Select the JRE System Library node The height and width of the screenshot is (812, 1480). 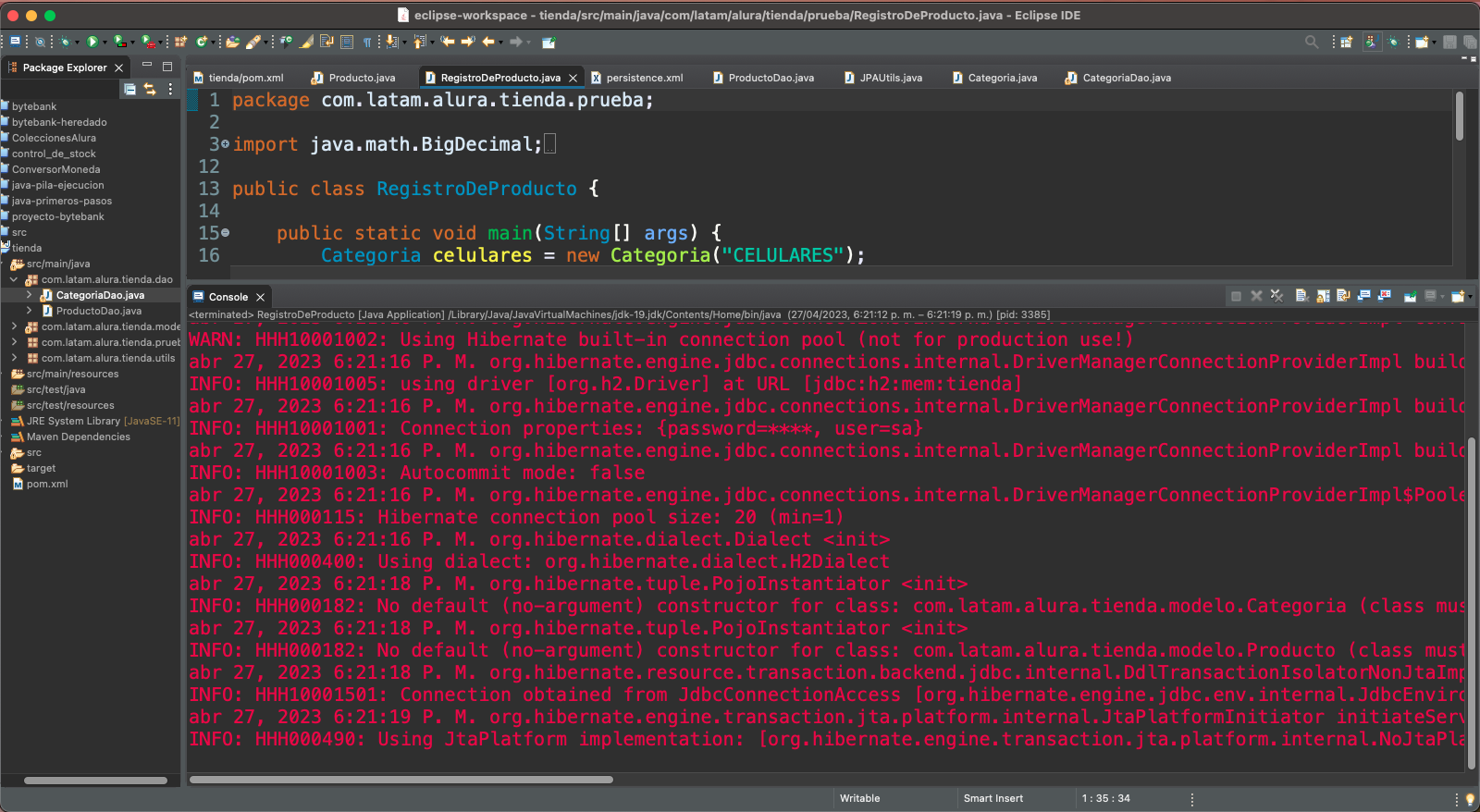(94, 421)
